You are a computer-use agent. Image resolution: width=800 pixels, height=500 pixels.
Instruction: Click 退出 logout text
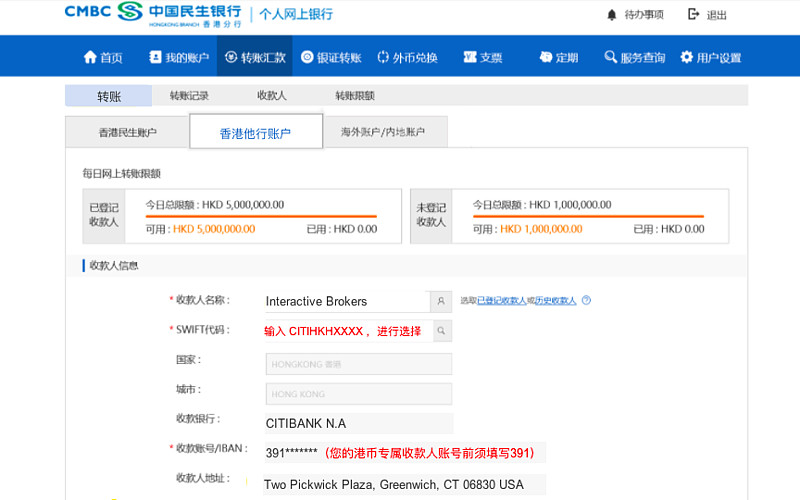(716, 15)
